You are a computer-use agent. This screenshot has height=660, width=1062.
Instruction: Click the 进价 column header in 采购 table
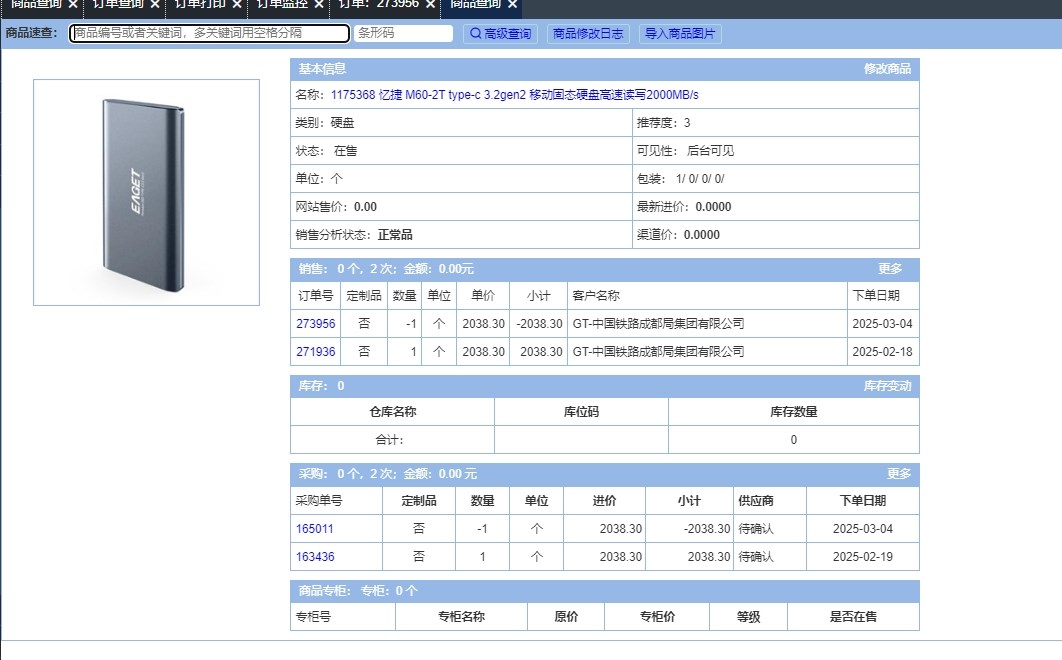(604, 501)
